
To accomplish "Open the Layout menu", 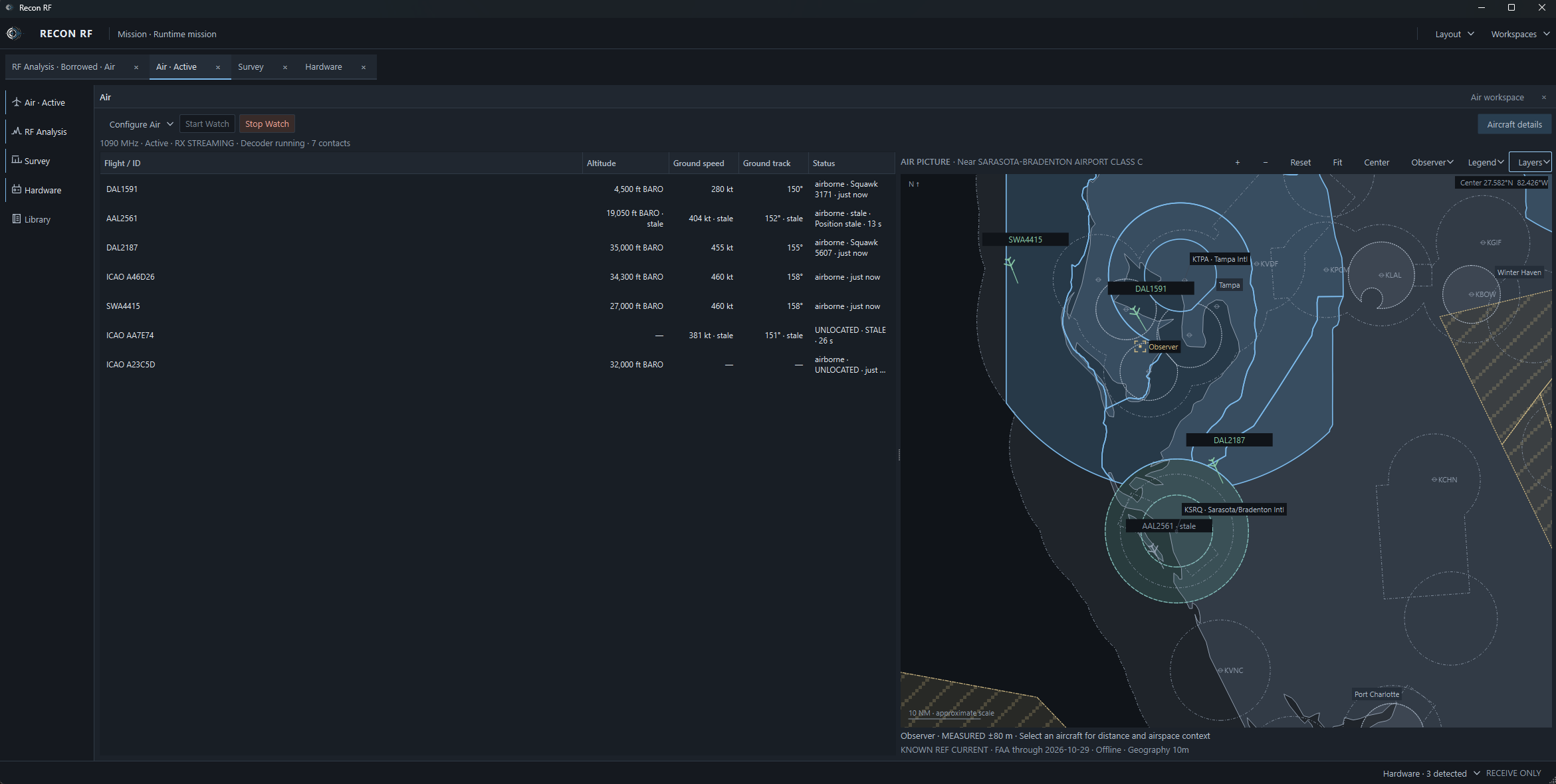I will [x=1454, y=34].
